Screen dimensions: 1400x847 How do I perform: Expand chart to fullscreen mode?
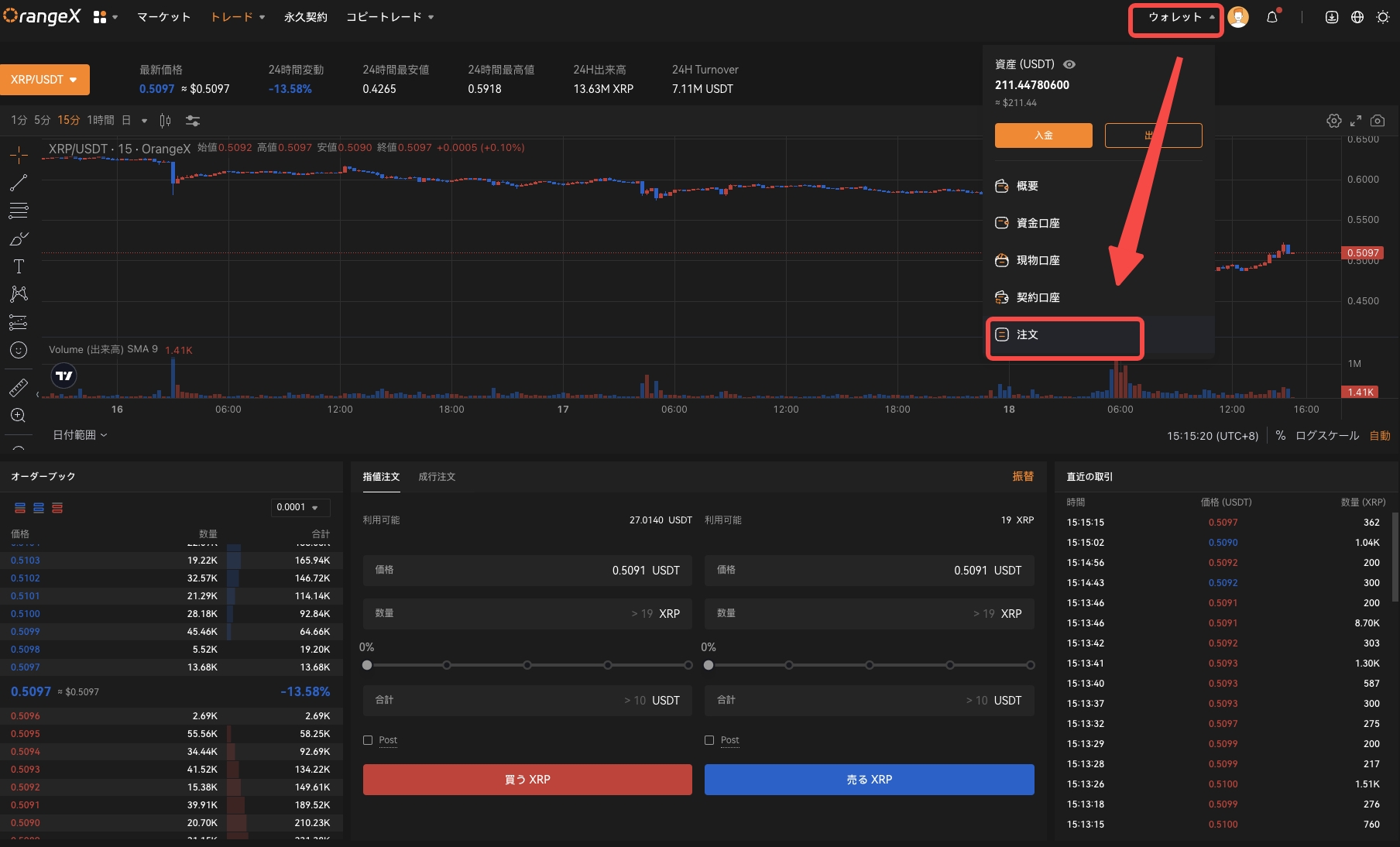1355,121
